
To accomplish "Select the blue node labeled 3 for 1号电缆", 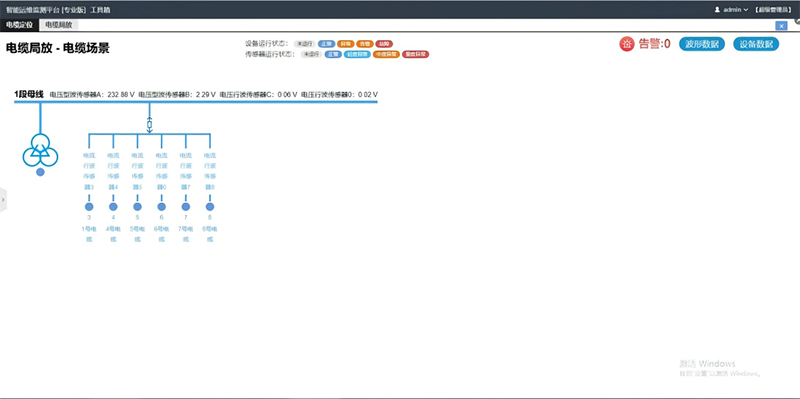I will [89, 207].
